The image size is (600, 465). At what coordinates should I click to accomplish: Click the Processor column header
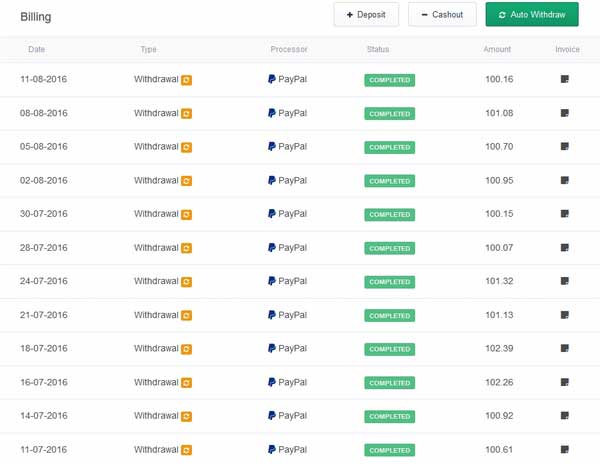pyautogui.click(x=289, y=49)
